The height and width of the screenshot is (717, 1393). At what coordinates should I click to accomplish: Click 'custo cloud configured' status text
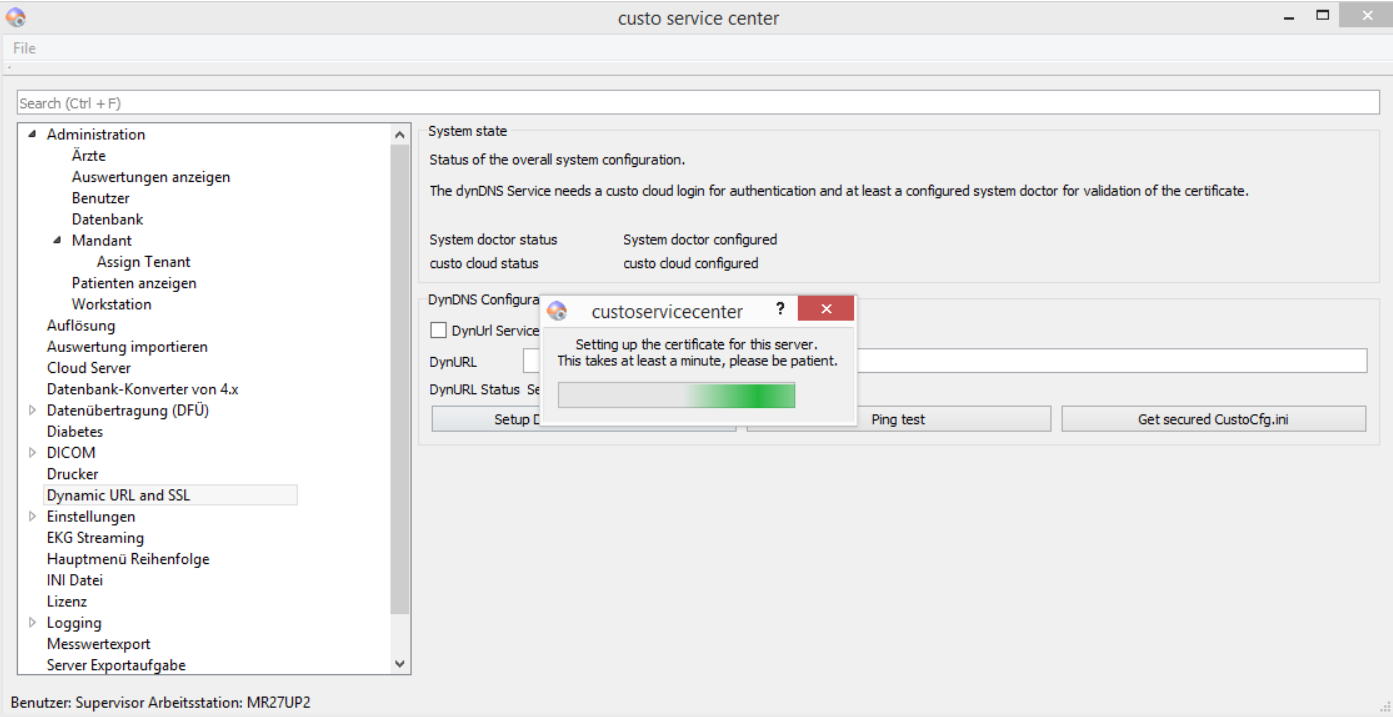(691, 264)
